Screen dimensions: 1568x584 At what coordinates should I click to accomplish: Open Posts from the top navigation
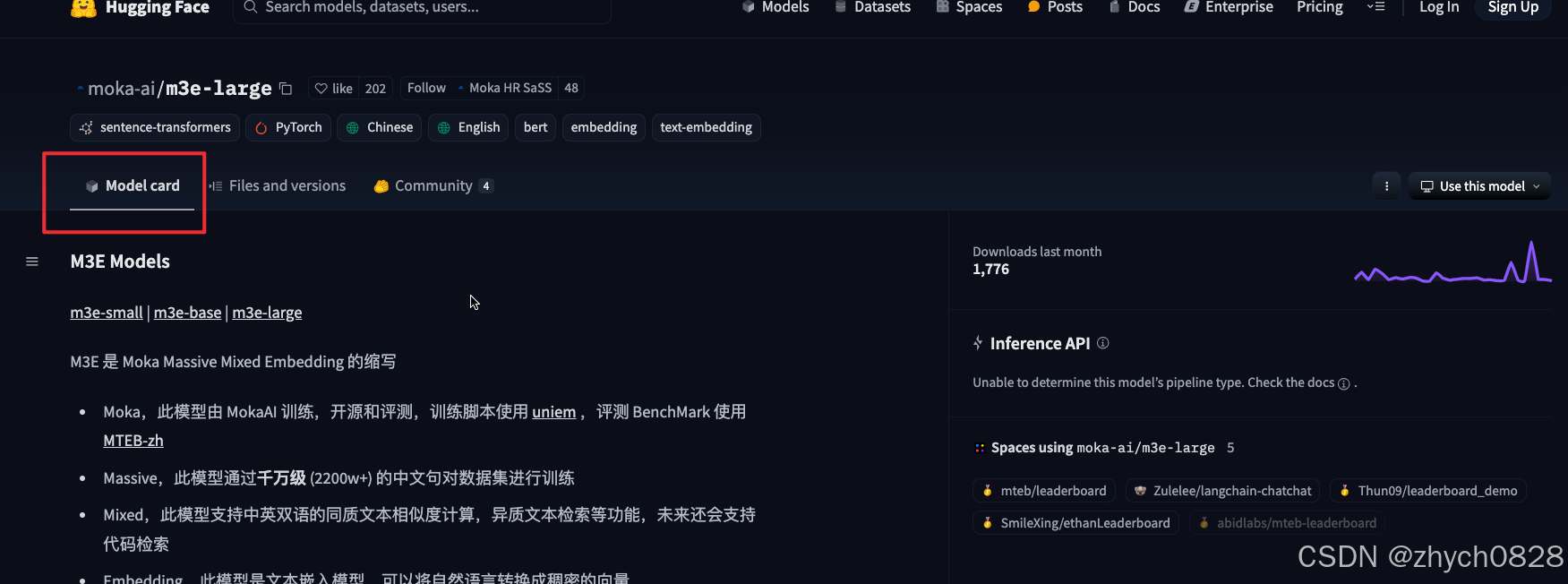[1055, 7]
